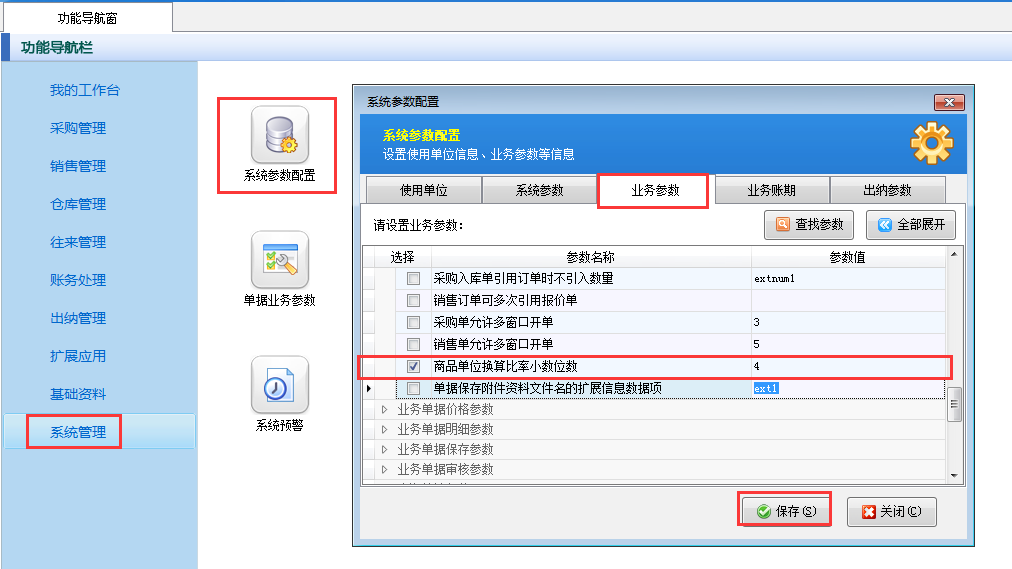
Task: Uncheck 商品单位换算比率小数位数 checkbox
Action: click(413, 367)
